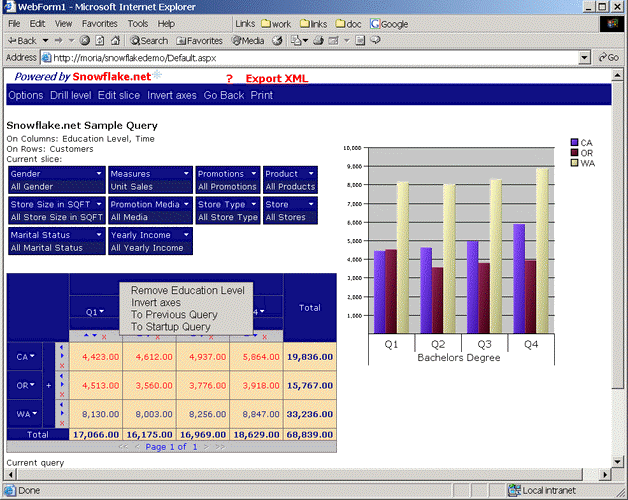Image resolution: width=628 pixels, height=500 pixels.
Task: Open the WA row header dropdown
Action: [34, 413]
